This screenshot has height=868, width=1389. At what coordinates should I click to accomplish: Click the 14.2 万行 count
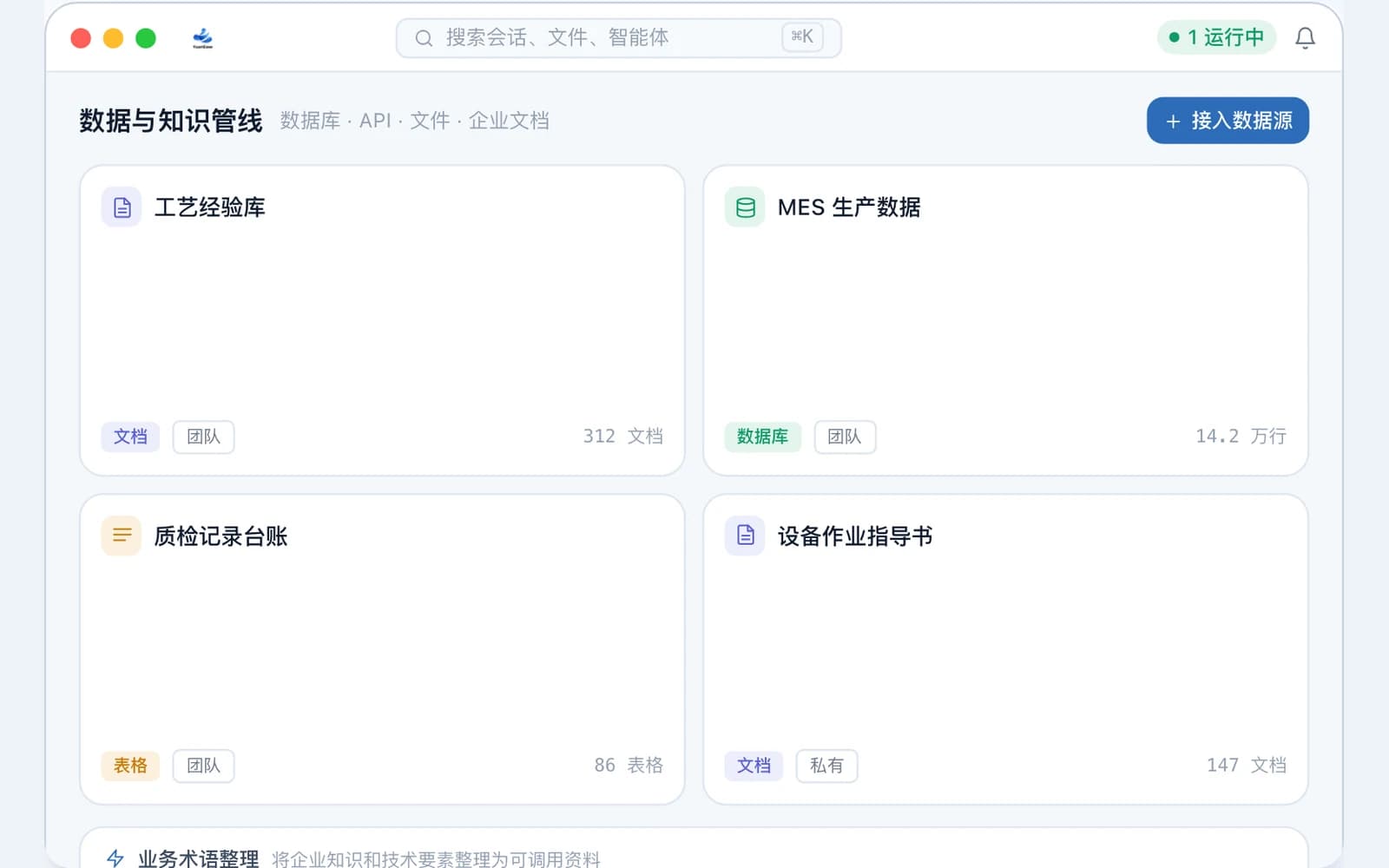(1241, 436)
